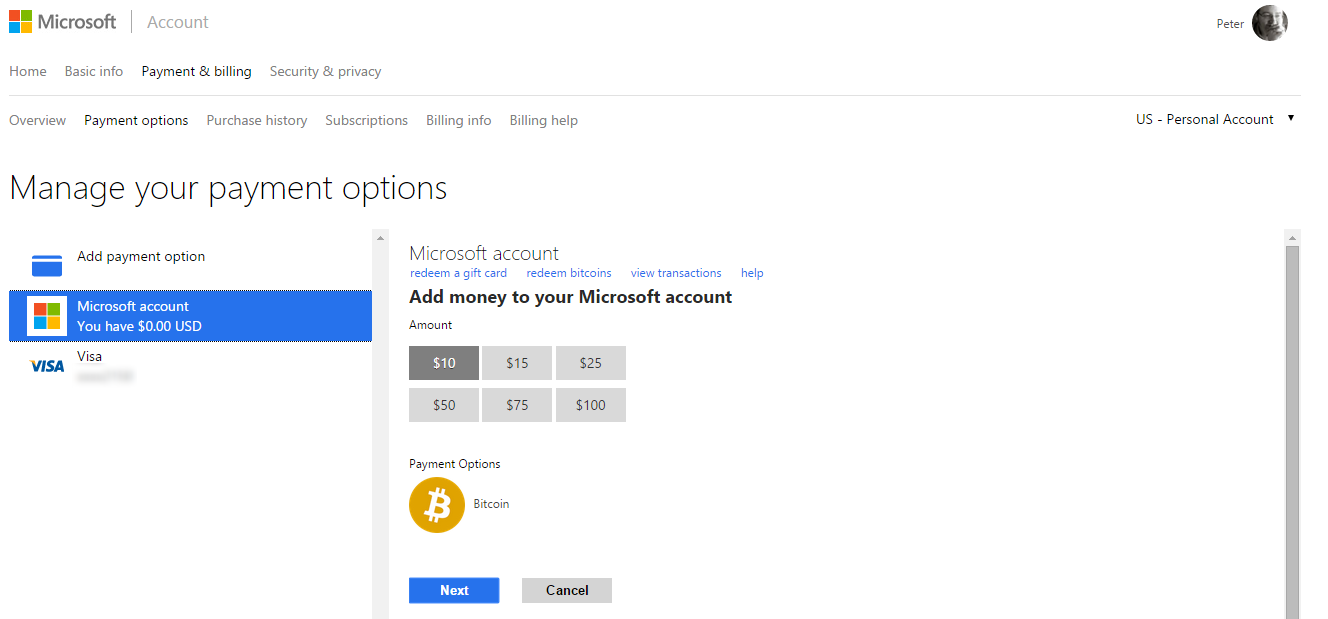Open the Basic info tab

[x=94, y=71]
